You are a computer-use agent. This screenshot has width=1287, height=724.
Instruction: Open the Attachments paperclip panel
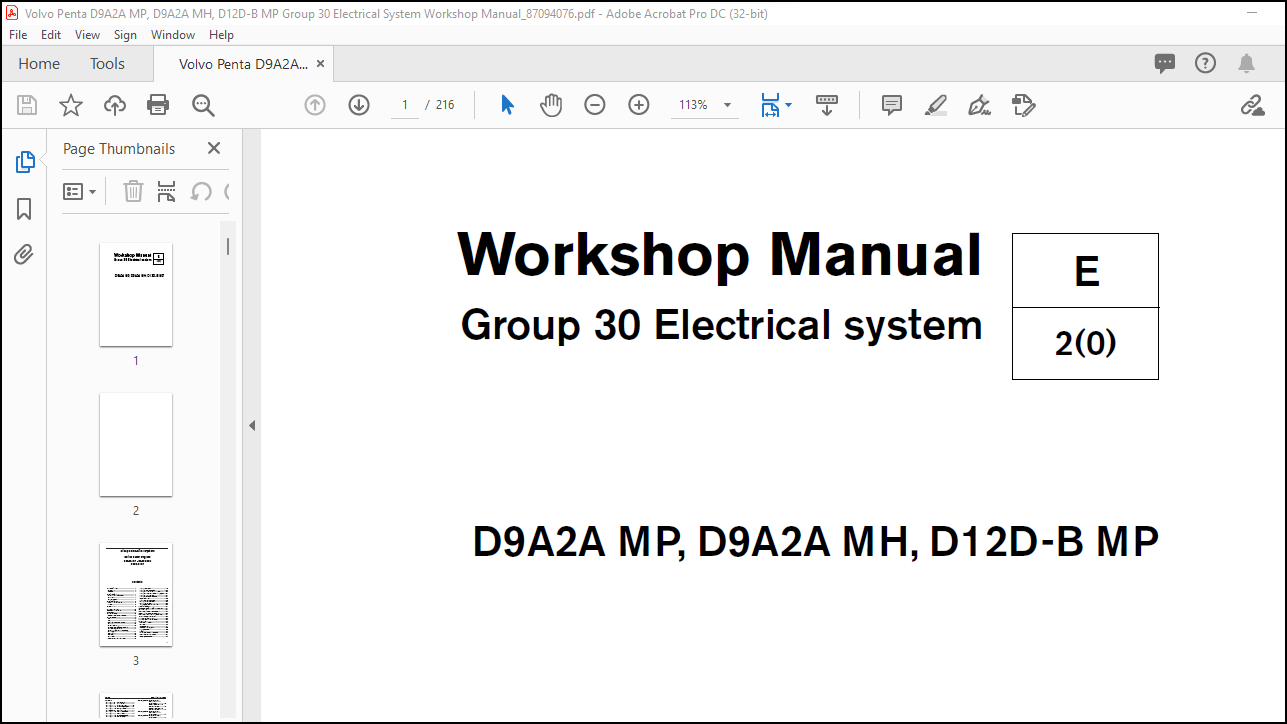(x=24, y=255)
